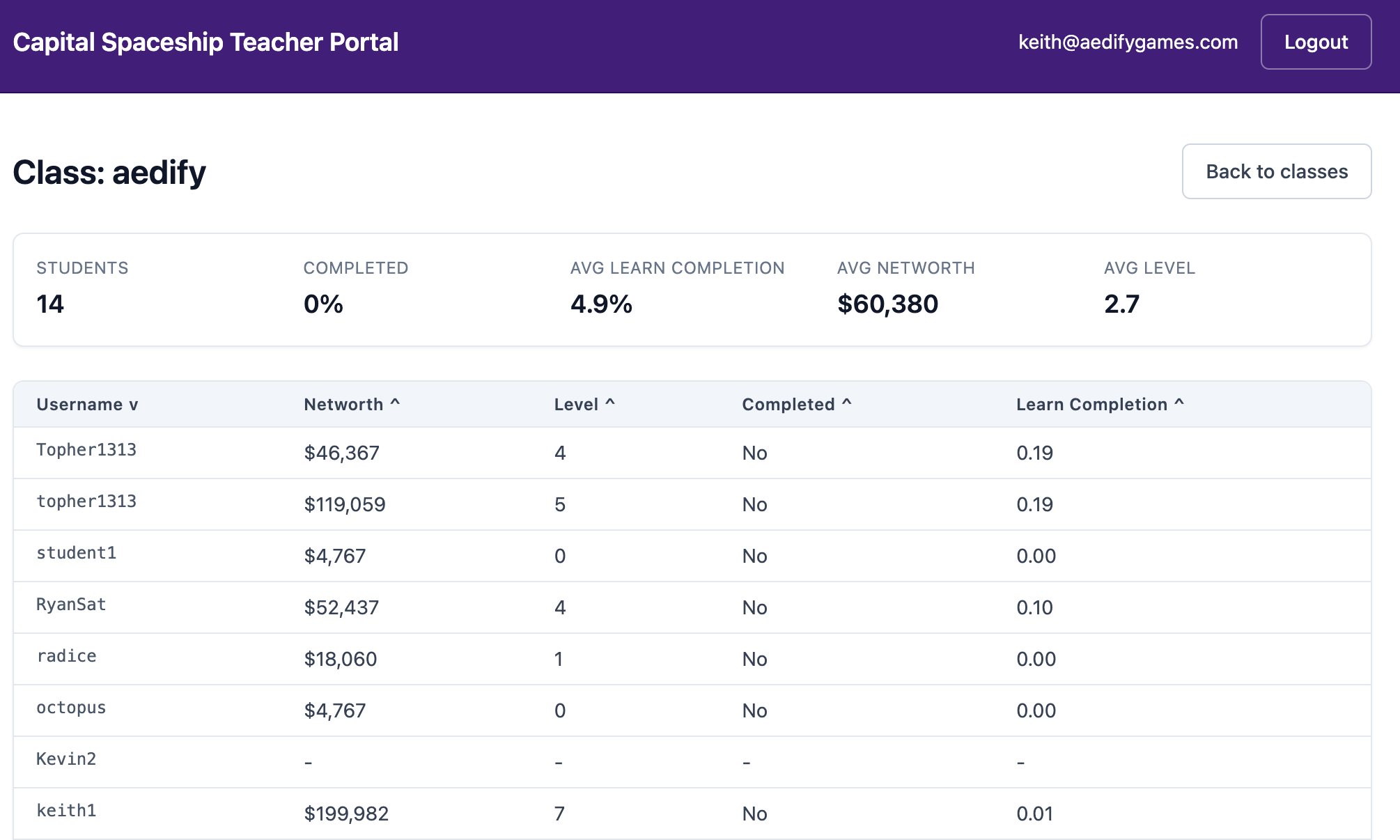
Task: Click the radice username row
Action: 67,656
